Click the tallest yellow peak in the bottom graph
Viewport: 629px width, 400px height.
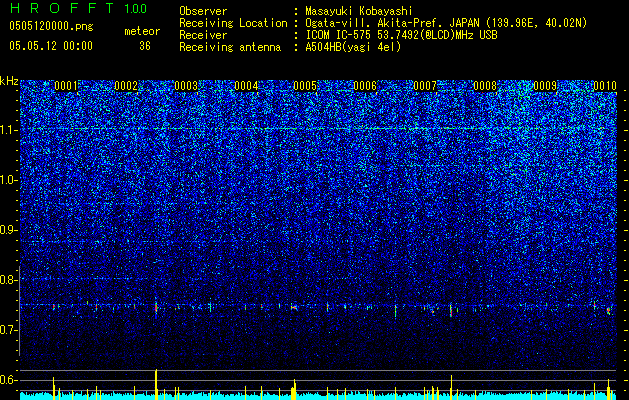[156, 384]
